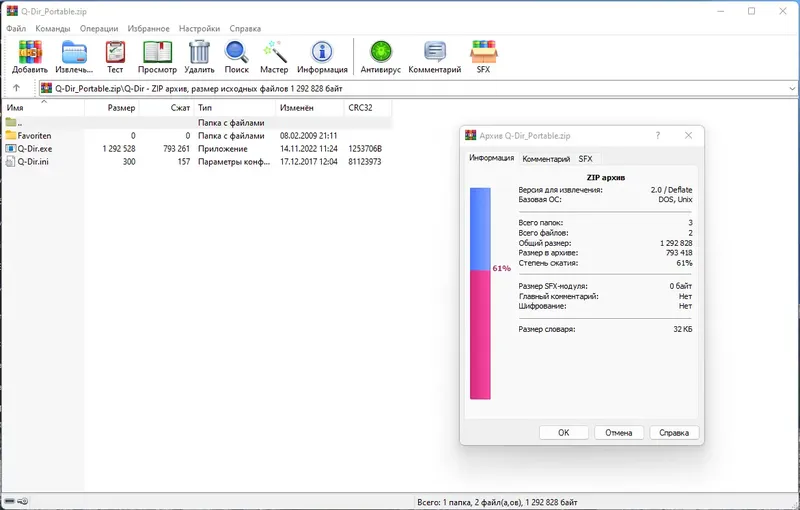The height and width of the screenshot is (510, 800).
Task: Switch to the Комментарий dialog tab
Action: coord(546,159)
